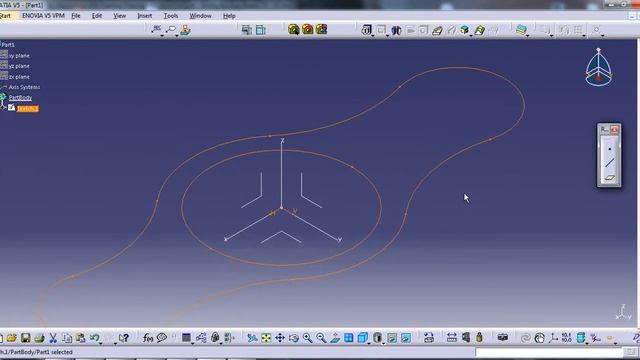Click the camera capture icon
The width and height of the screenshot is (640, 360).
coord(502,337)
